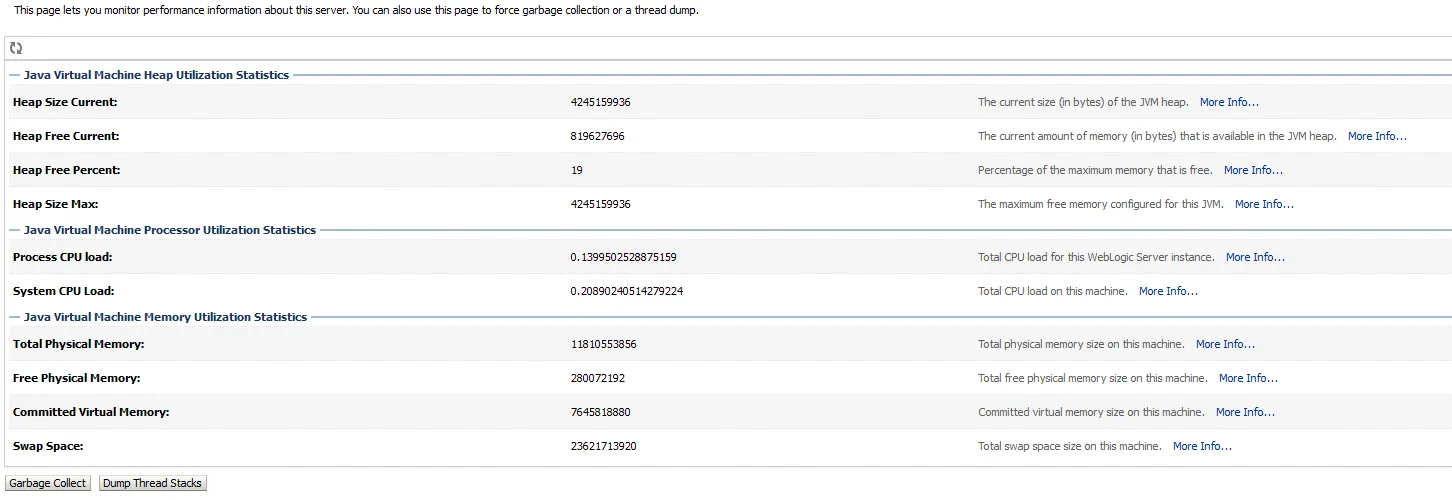The height and width of the screenshot is (500, 1452).
Task: Click the Swap Space value 23621713920
Action: (x=603, y=446)
